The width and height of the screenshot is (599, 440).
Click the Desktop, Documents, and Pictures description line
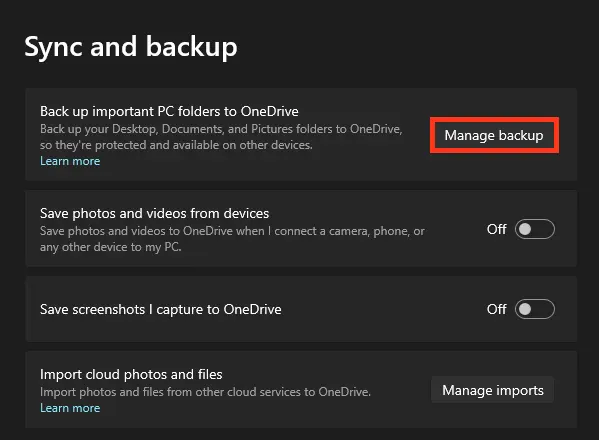(x=221, y=129)
